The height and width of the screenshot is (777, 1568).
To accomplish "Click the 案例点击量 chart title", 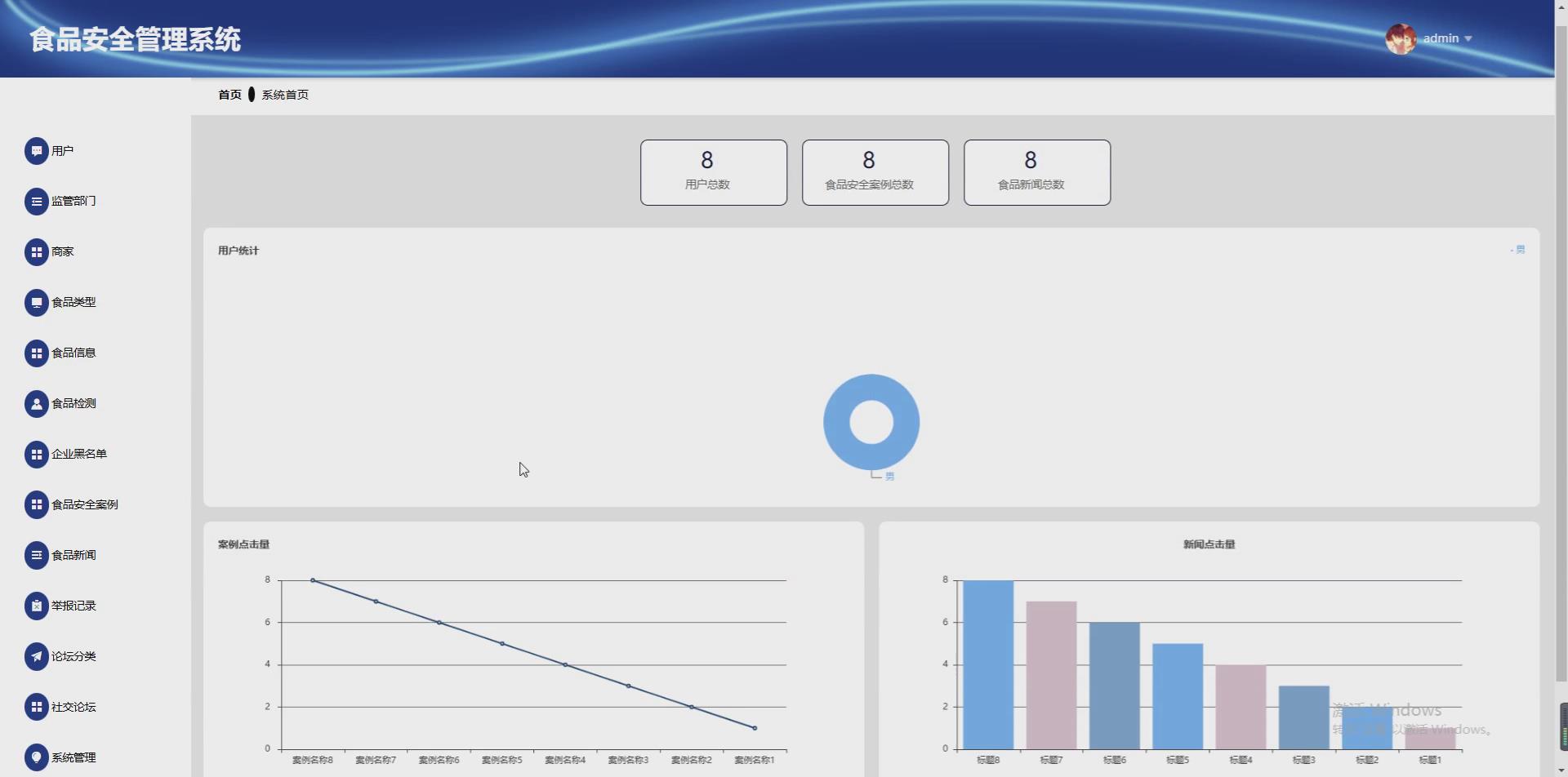I will 243,544.
